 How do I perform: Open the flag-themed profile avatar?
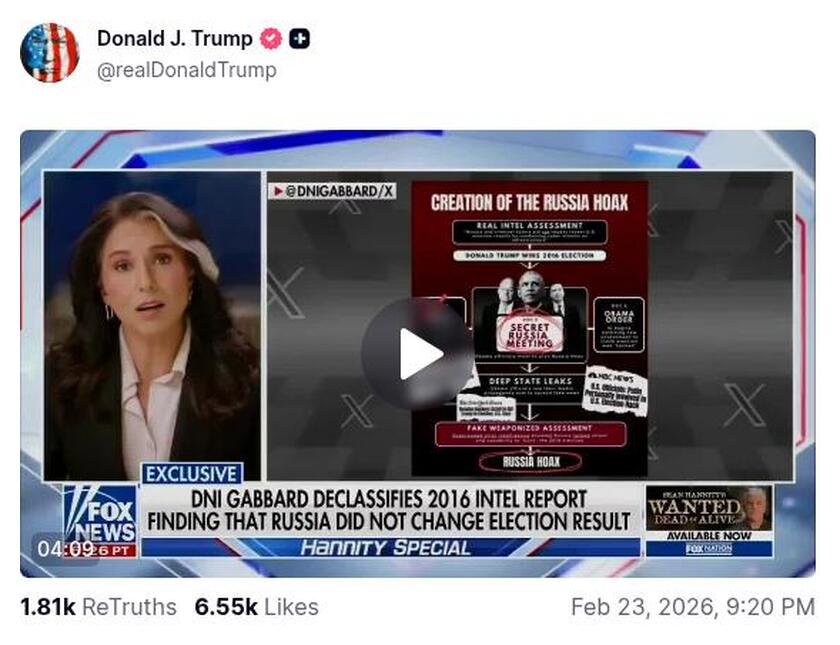coord(49,52)
